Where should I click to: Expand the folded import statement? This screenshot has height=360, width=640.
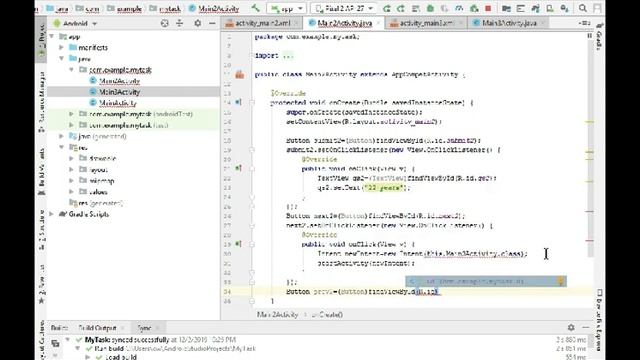pos(288,56)
